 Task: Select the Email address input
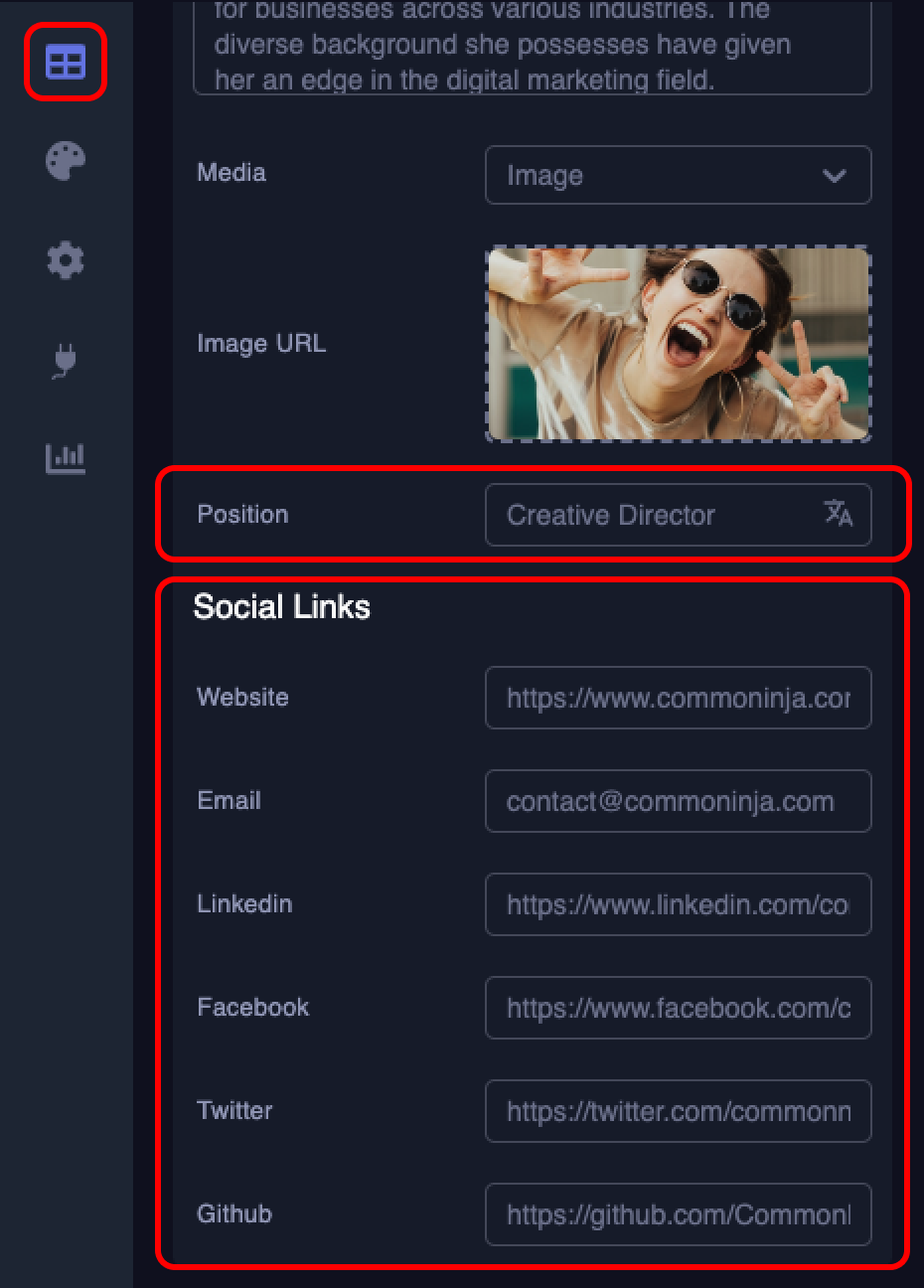(678, 801)
